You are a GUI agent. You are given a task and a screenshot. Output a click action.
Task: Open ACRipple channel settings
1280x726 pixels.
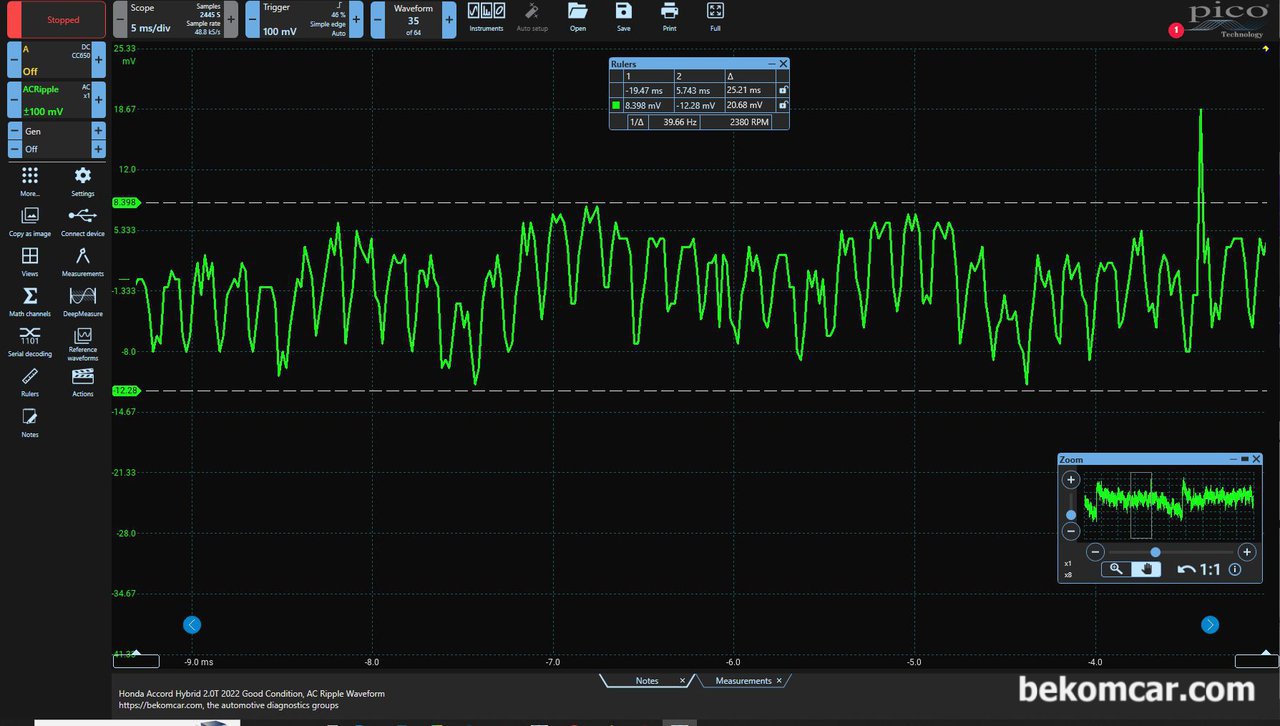click(x=56, y=100)
